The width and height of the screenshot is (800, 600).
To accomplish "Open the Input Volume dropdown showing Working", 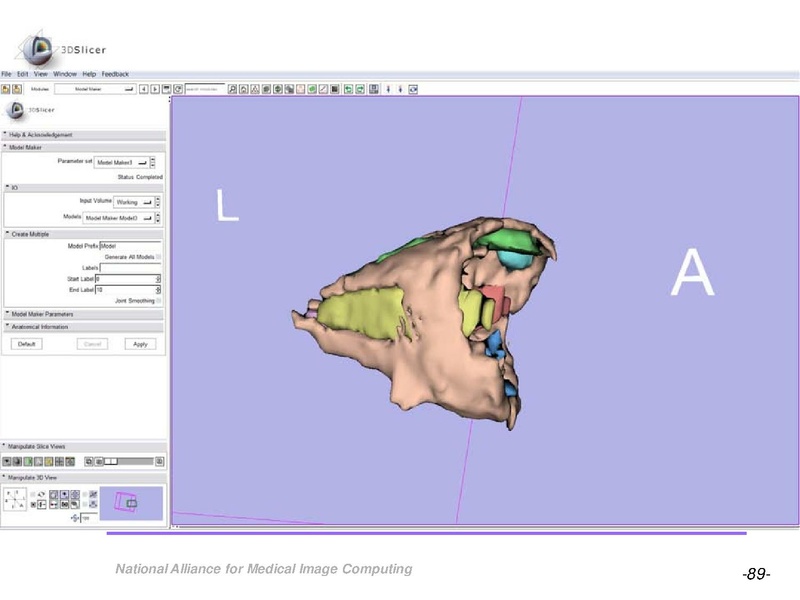I will click(134, 202).
